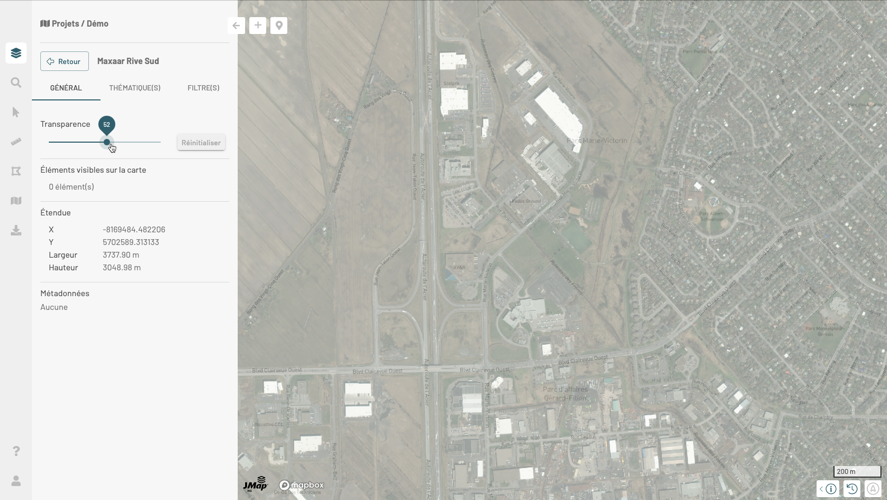Select the Général tab
The image size is (887, 500).
pos(66,88)
